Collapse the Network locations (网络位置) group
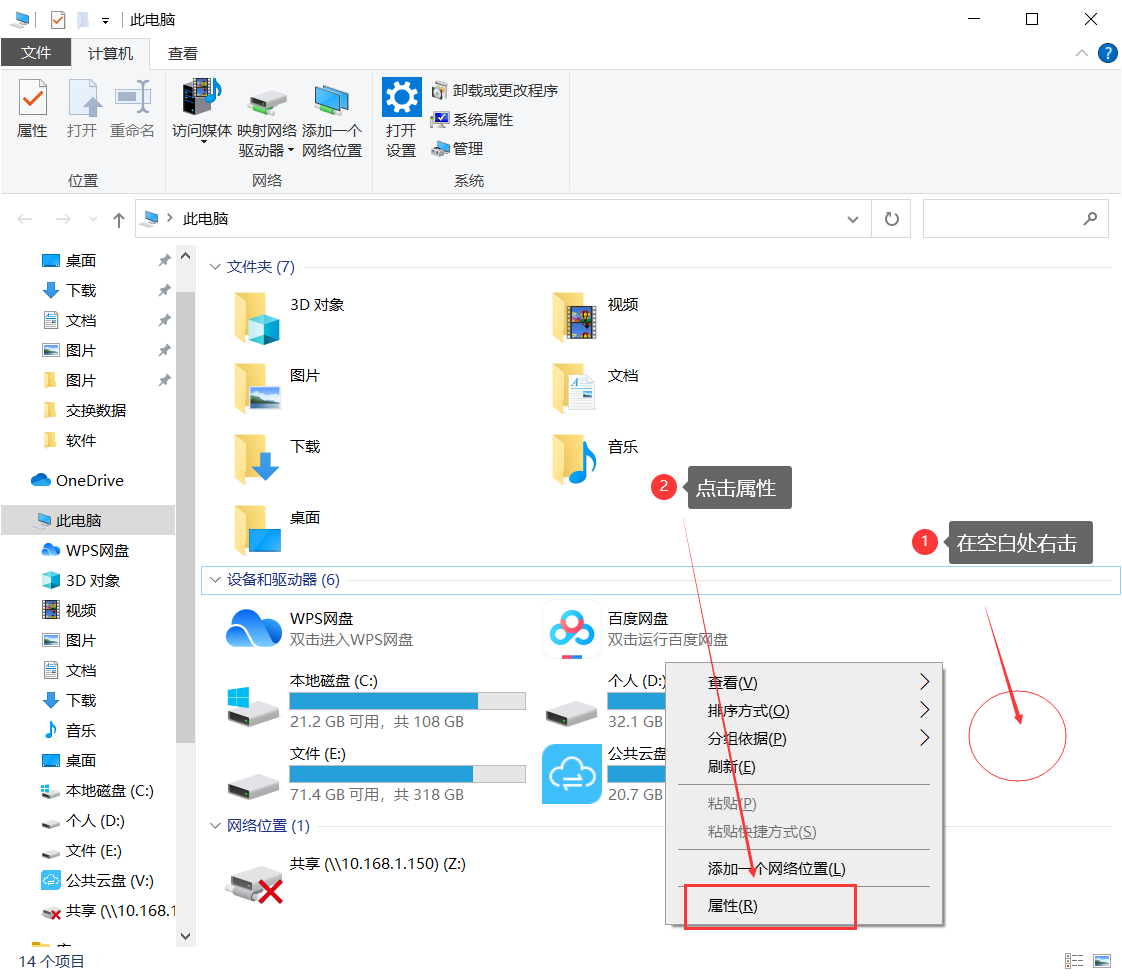 click(215, 826)
